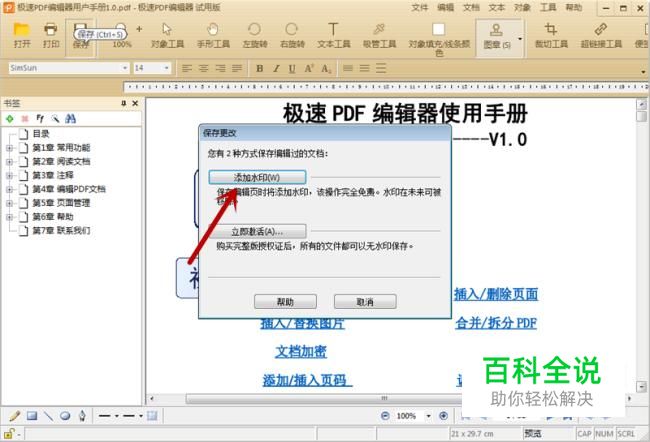Click 立即激活(A)... button
The width and height of the screenshot is (650, 442).
(257, 231)
